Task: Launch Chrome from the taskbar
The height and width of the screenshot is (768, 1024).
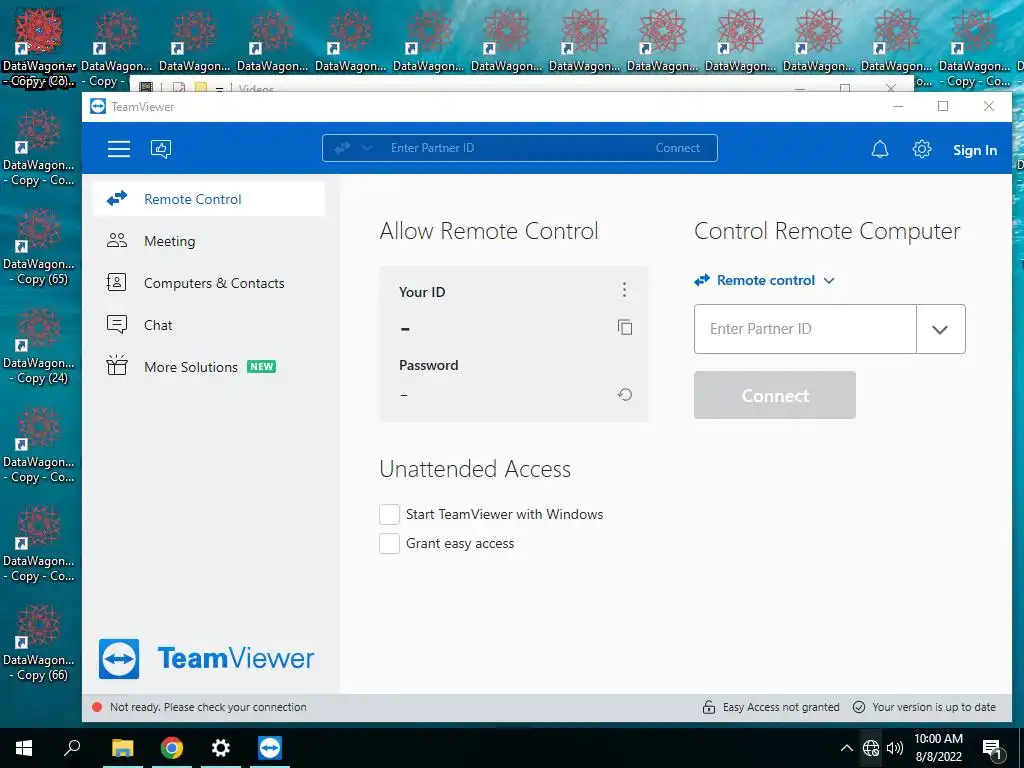Action: pos(172,748)
